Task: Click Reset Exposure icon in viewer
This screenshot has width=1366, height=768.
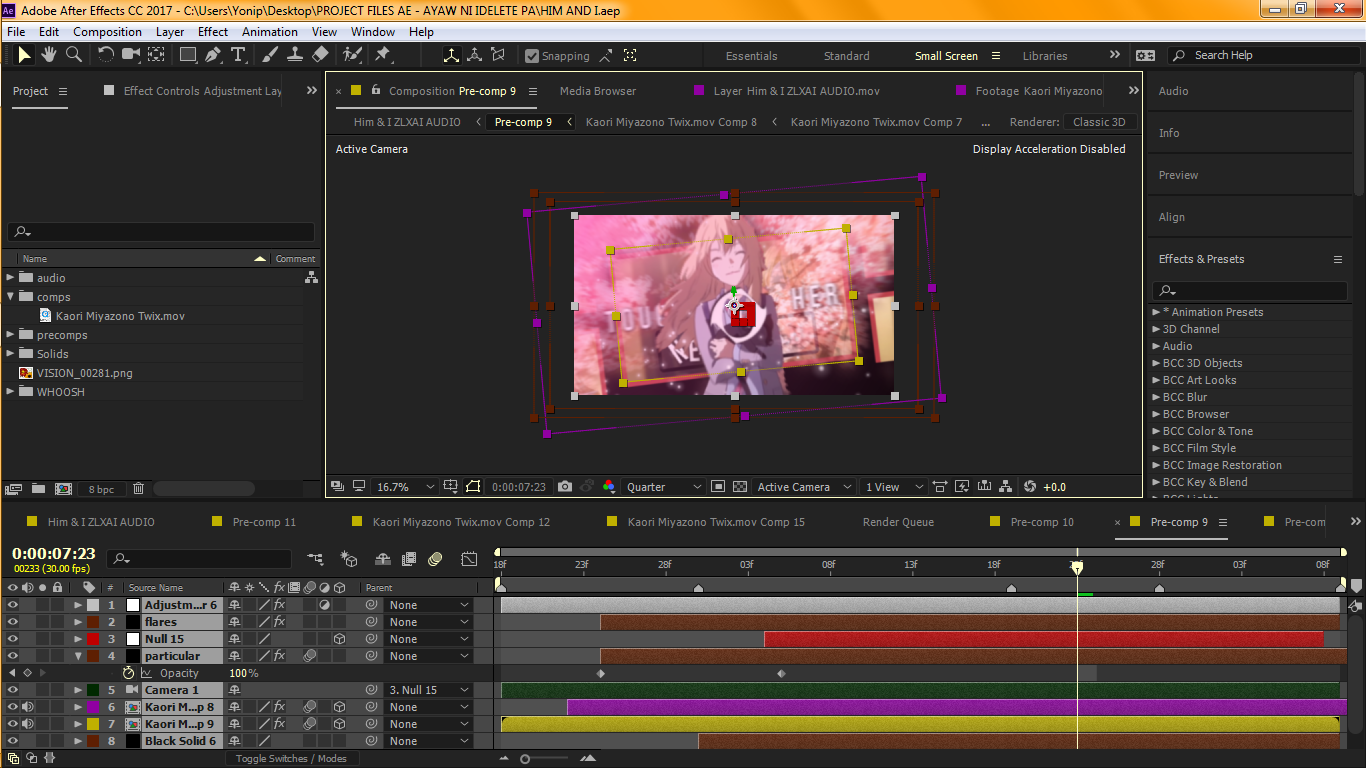Action: tap(1031, 487)
